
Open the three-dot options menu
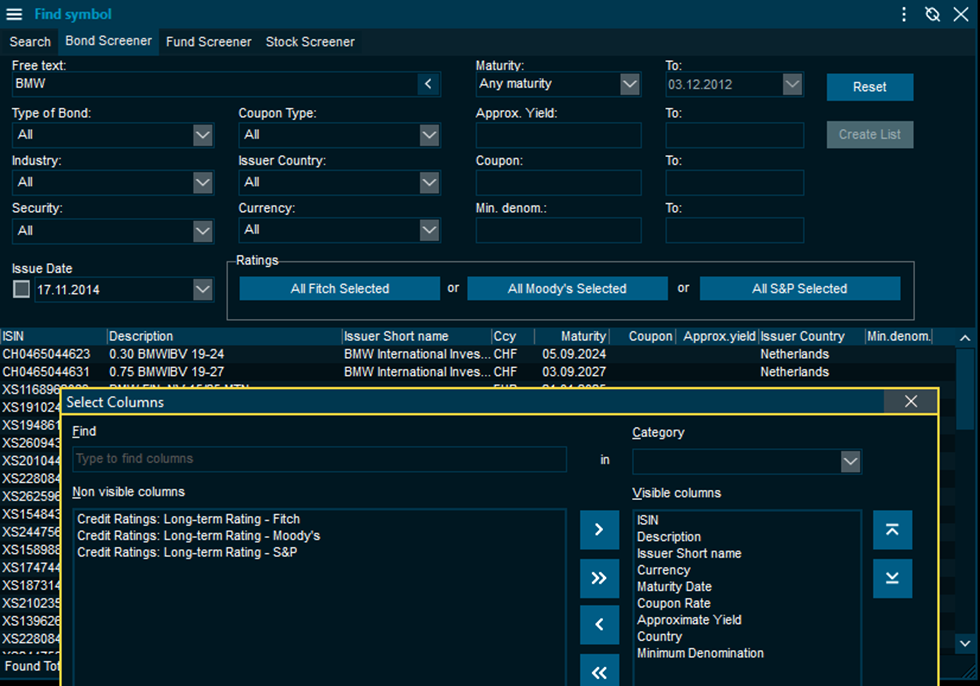904,14
